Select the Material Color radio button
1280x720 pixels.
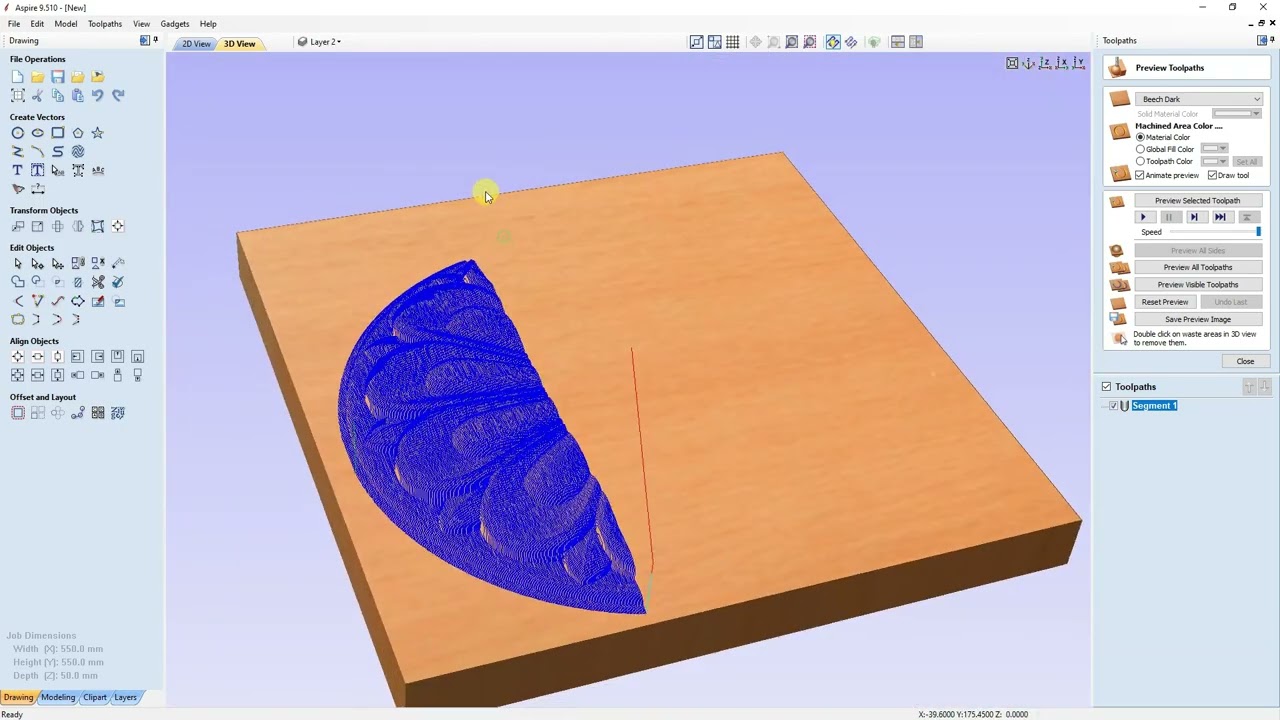1140,137
